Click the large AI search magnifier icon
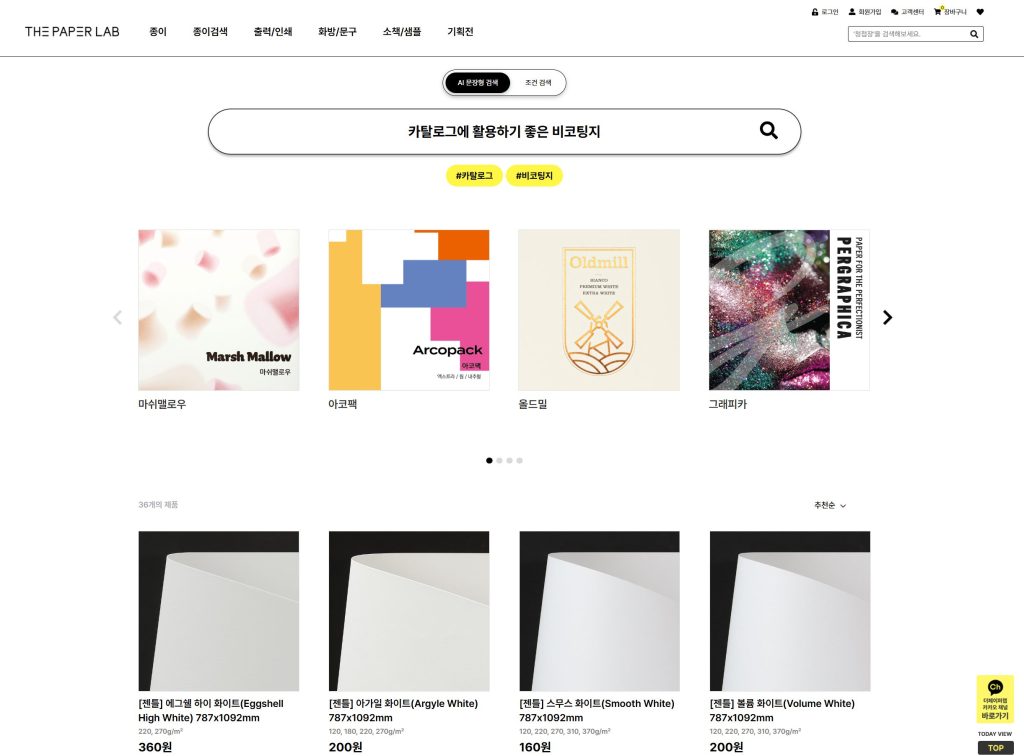Image resolution: width=1024 pixels, height=756 pixels. coord(769,131)
